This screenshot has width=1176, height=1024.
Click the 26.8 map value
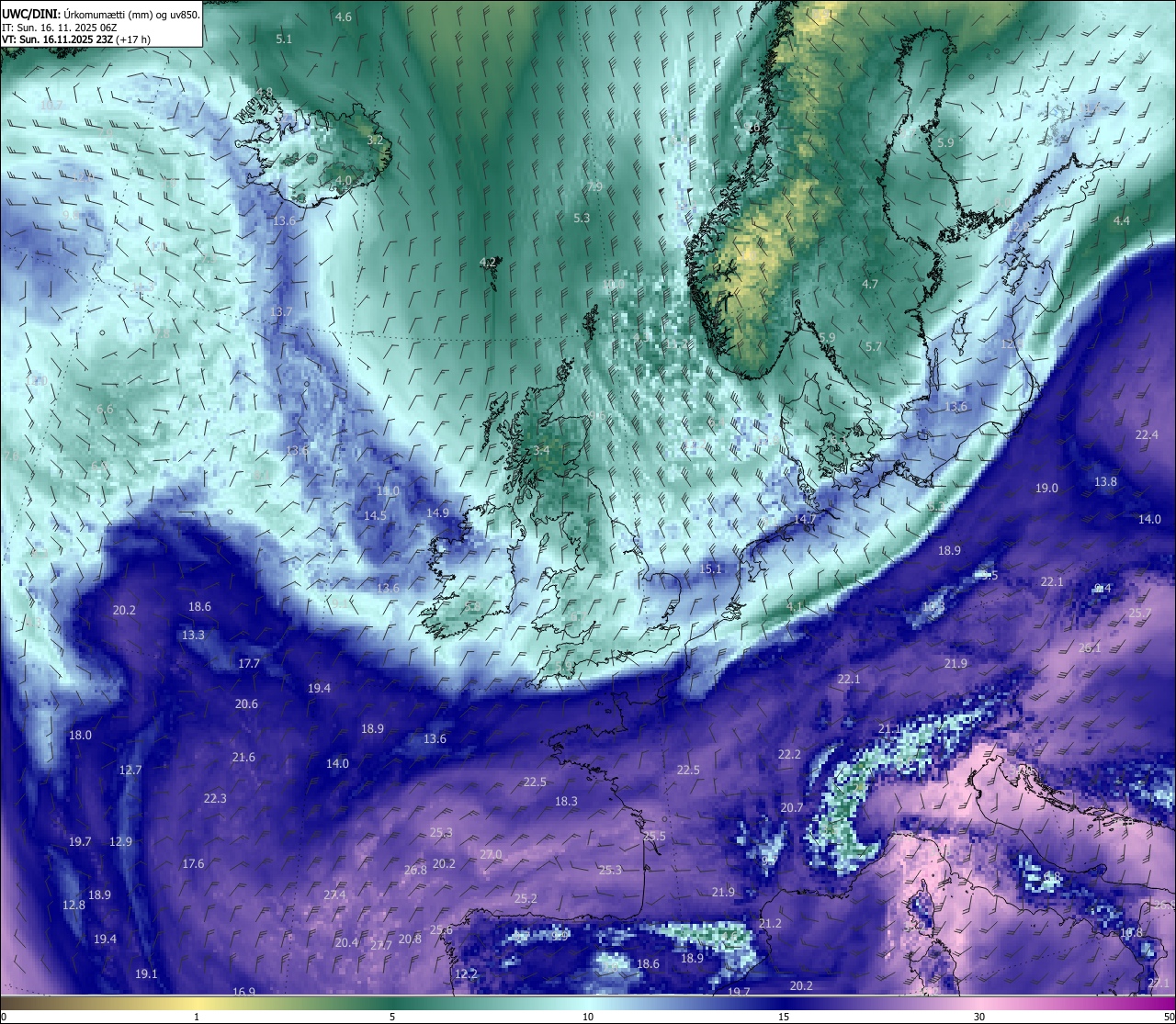click(415, 871)
